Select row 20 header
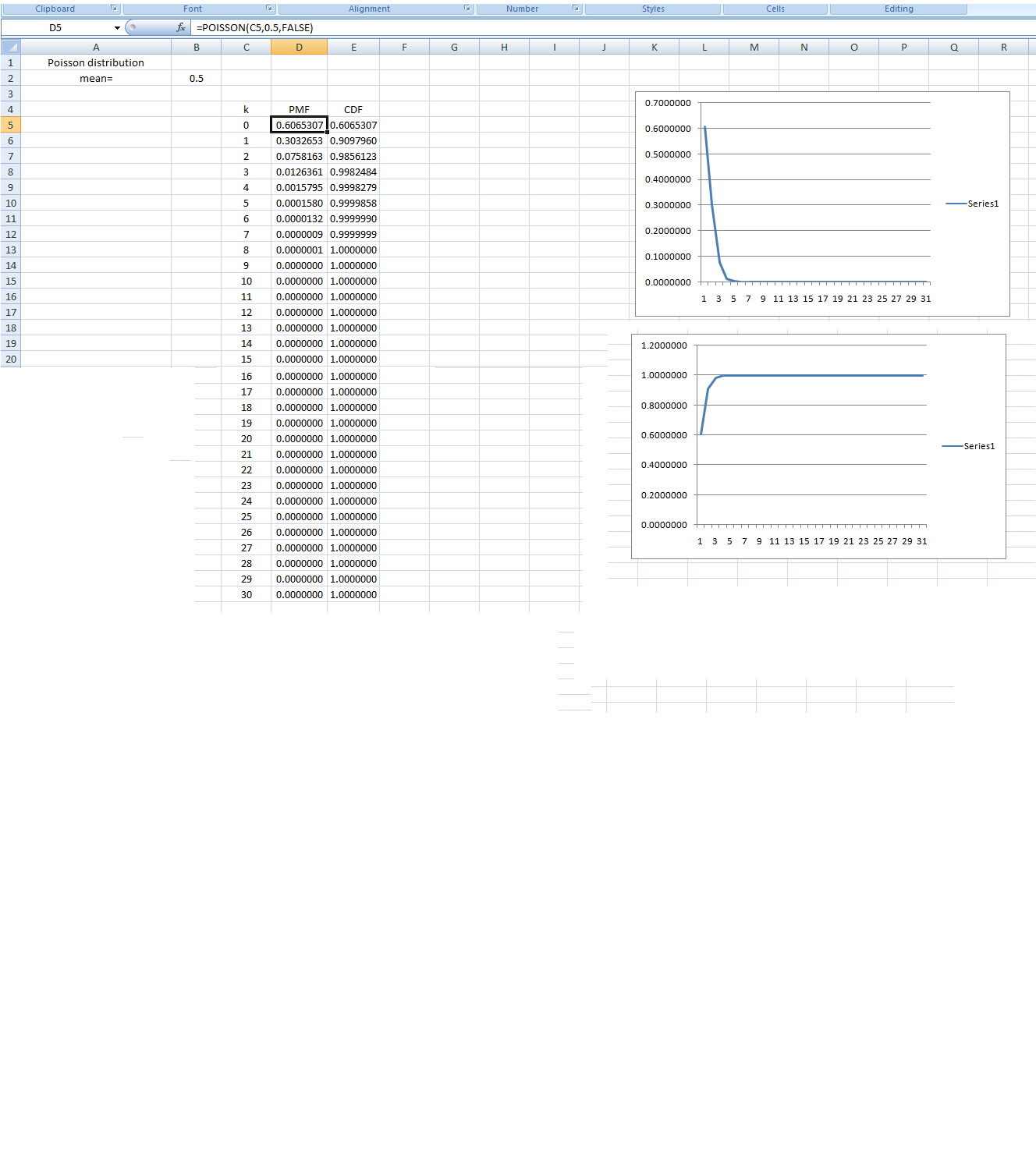 pyautogui.click(x=11, y=359)
